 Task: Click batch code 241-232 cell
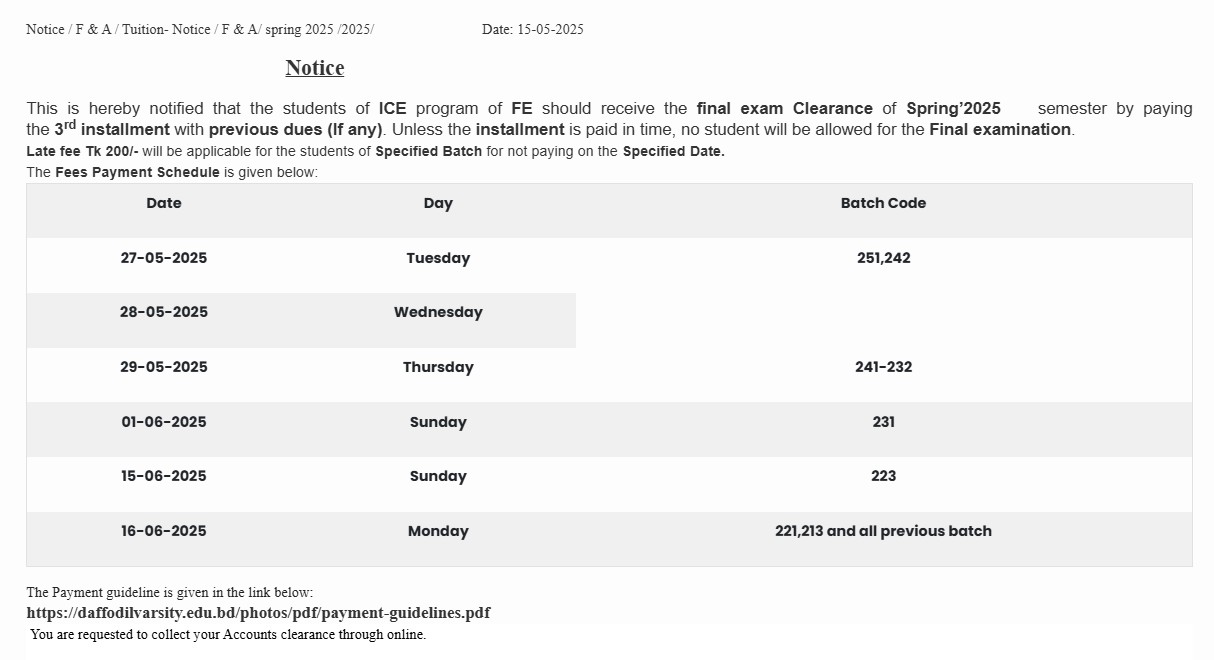click(883, 367)
